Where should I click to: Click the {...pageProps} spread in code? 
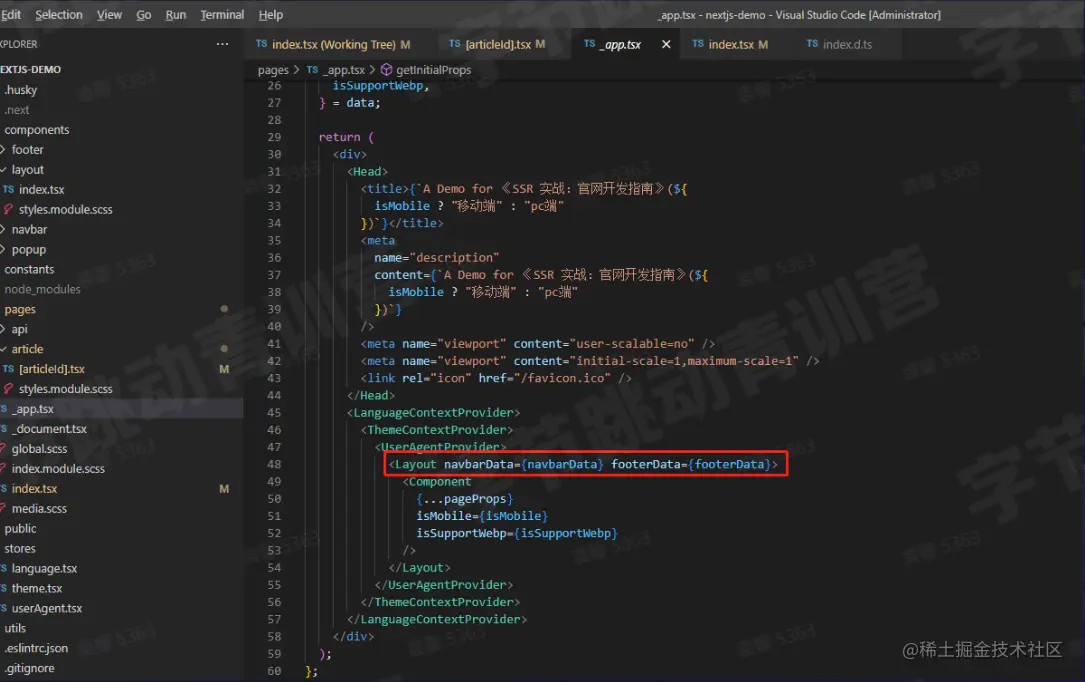tap(464, 499)
